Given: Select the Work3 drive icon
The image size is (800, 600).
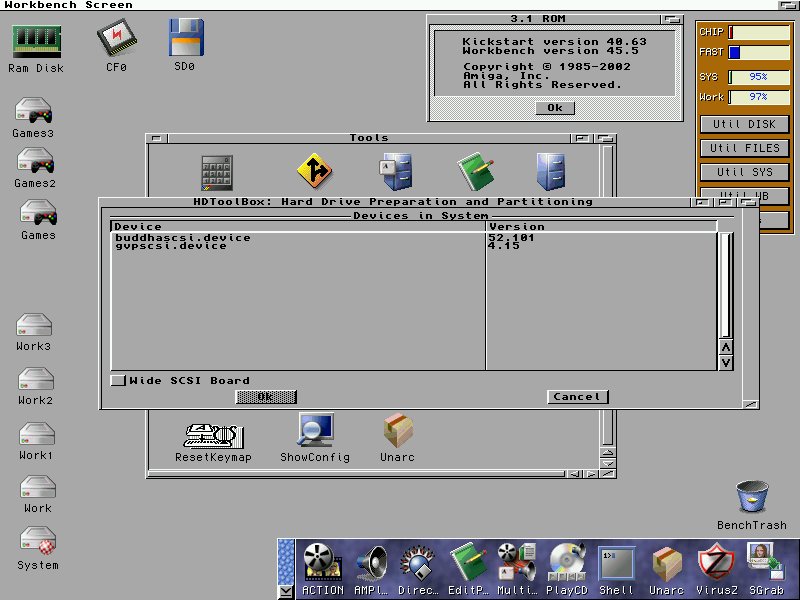Looking at the screenshot, I should click(x=34, y=325).
